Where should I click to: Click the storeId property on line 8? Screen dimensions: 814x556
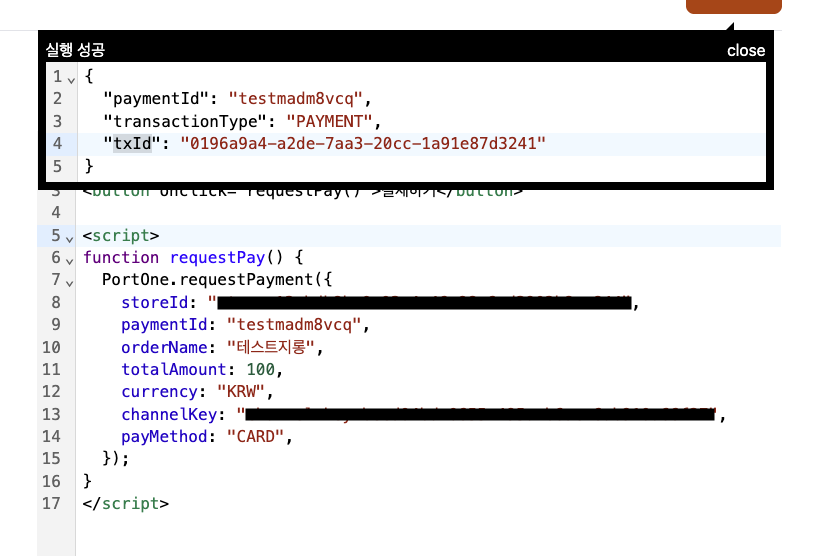point(154,303)
